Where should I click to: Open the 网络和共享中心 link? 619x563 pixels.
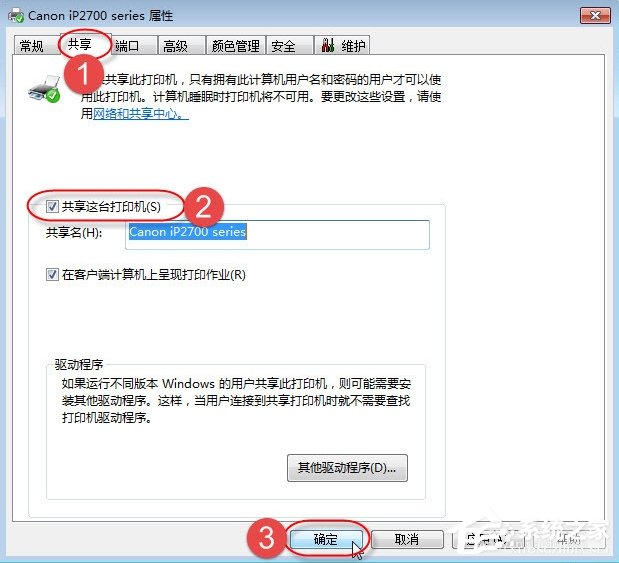140,114
